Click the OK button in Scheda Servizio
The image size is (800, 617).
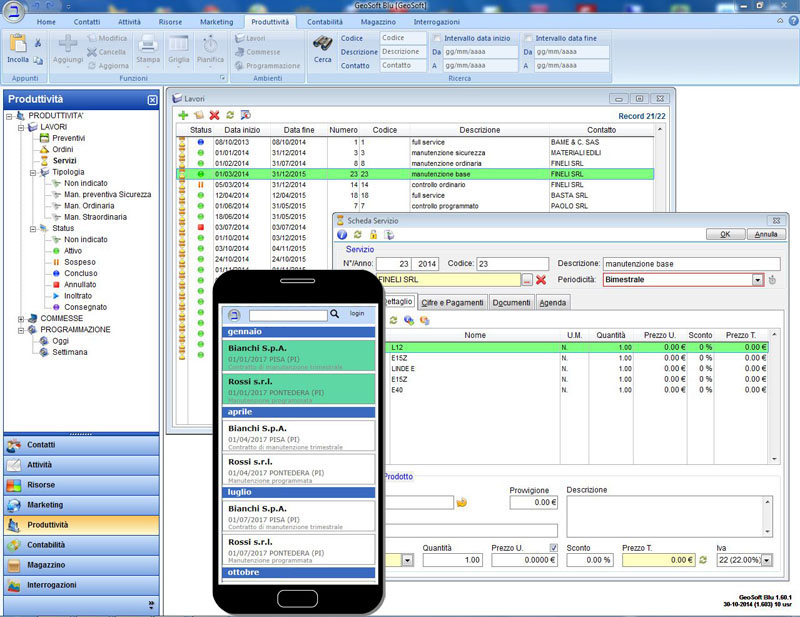pos(724,234)
